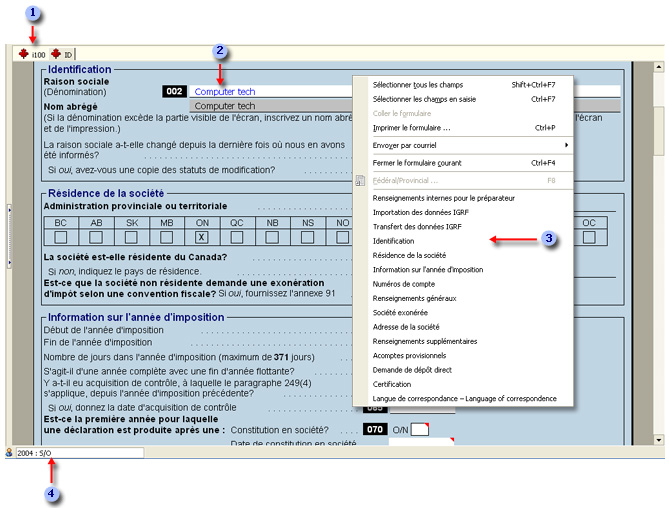Choose Sélectionner les champs en saisie
The image size is (669, 508).
tap(464, 99)
